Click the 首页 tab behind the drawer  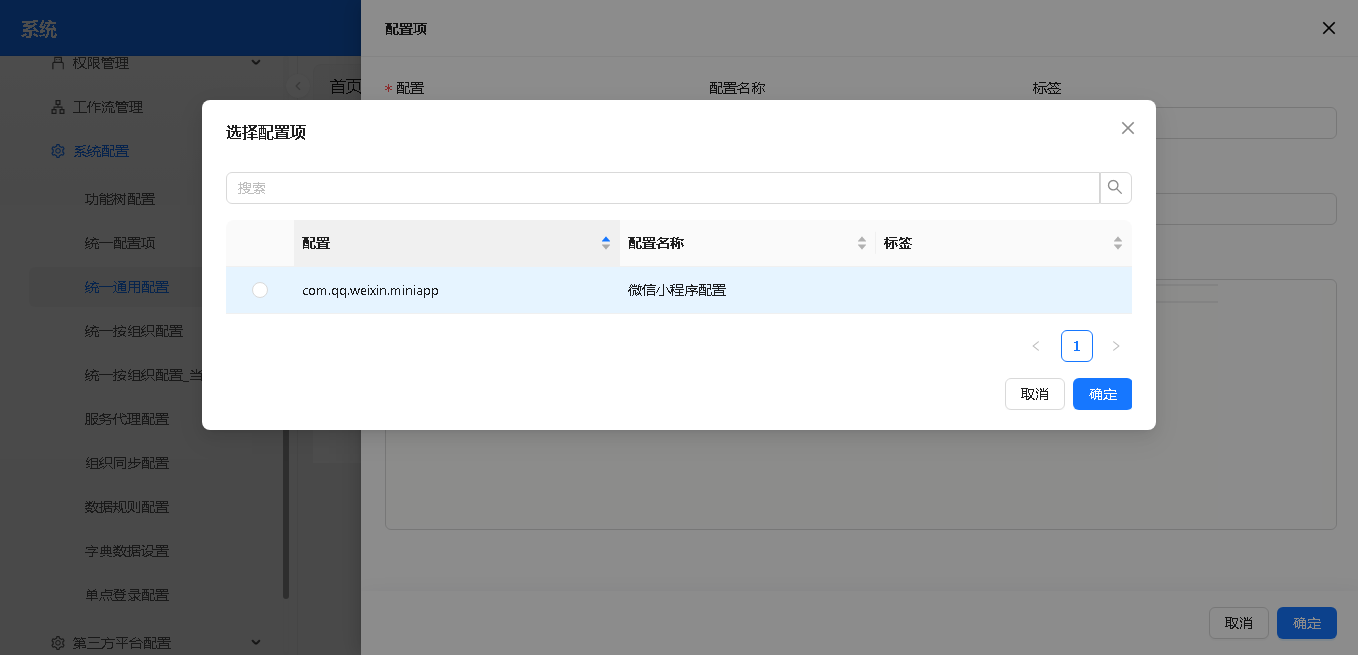click(345, 87)
